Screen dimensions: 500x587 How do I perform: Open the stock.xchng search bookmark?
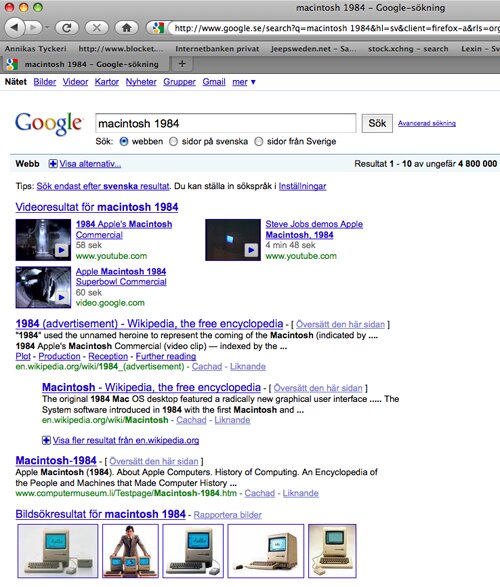click(x=408, y=49)
